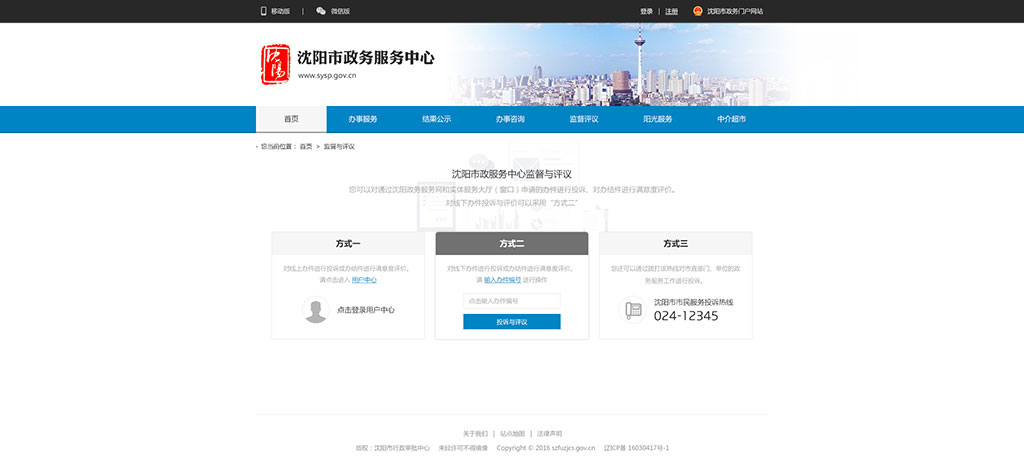Select 办事咨询 in the navigation bar

point(510,119)
